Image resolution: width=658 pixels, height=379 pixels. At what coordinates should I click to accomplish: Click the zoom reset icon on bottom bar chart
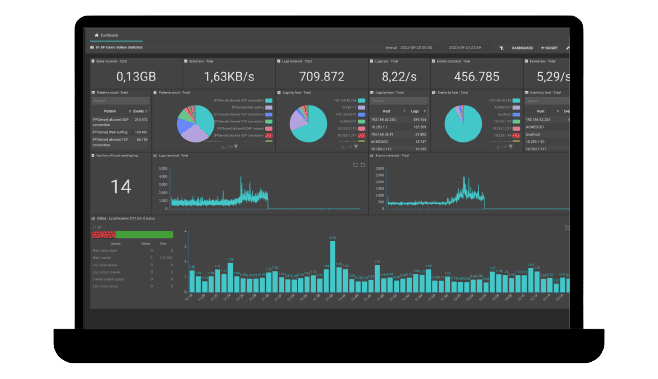pos(567,228)
